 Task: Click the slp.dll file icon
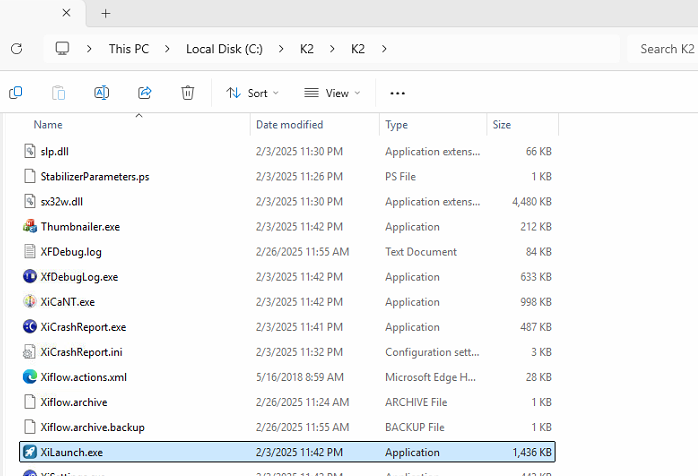(29, 151)
